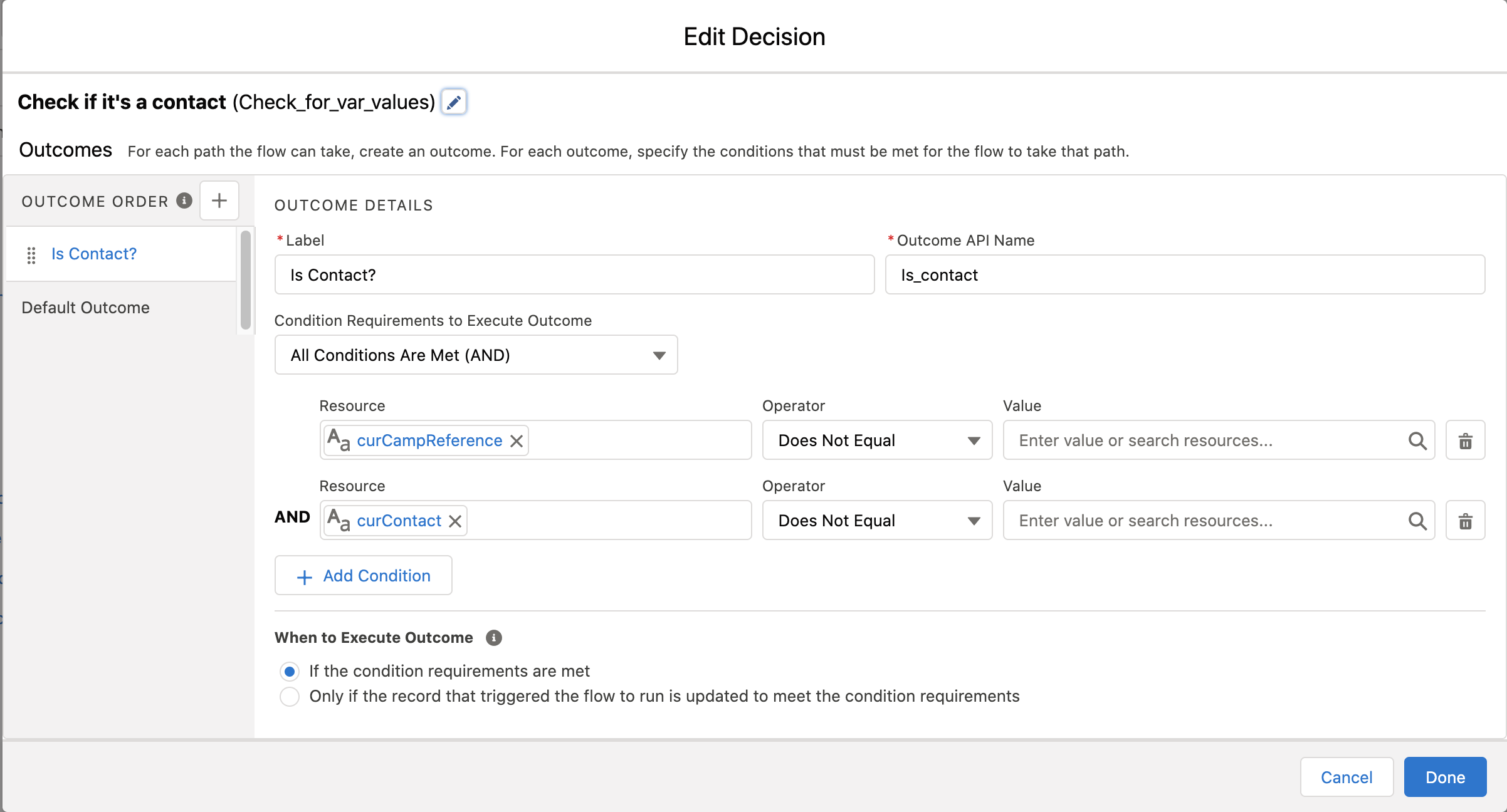
Task: Search resources in curContact value field
Action: click(x=1417, y=521)
